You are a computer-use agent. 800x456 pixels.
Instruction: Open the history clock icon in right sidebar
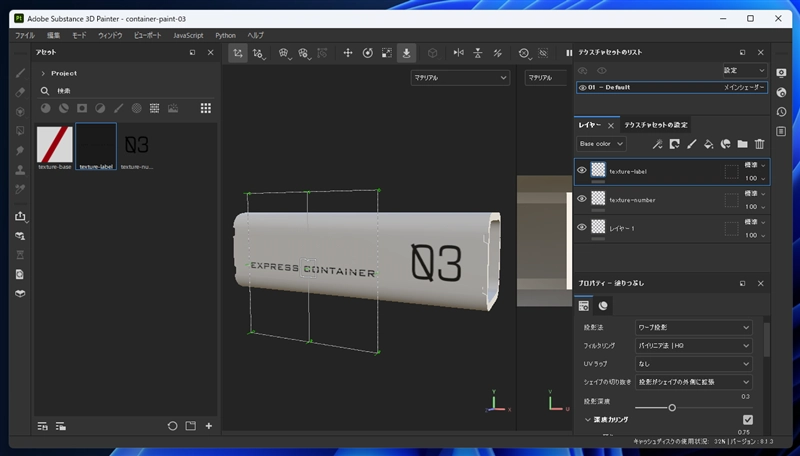[781, 111]
